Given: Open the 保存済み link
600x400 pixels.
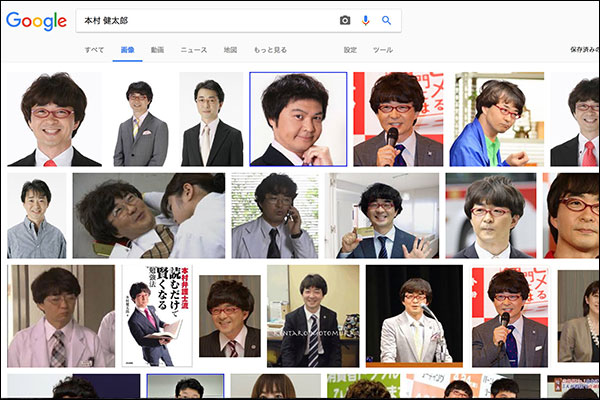Looking at the screenshot, I should coord(584,49).
